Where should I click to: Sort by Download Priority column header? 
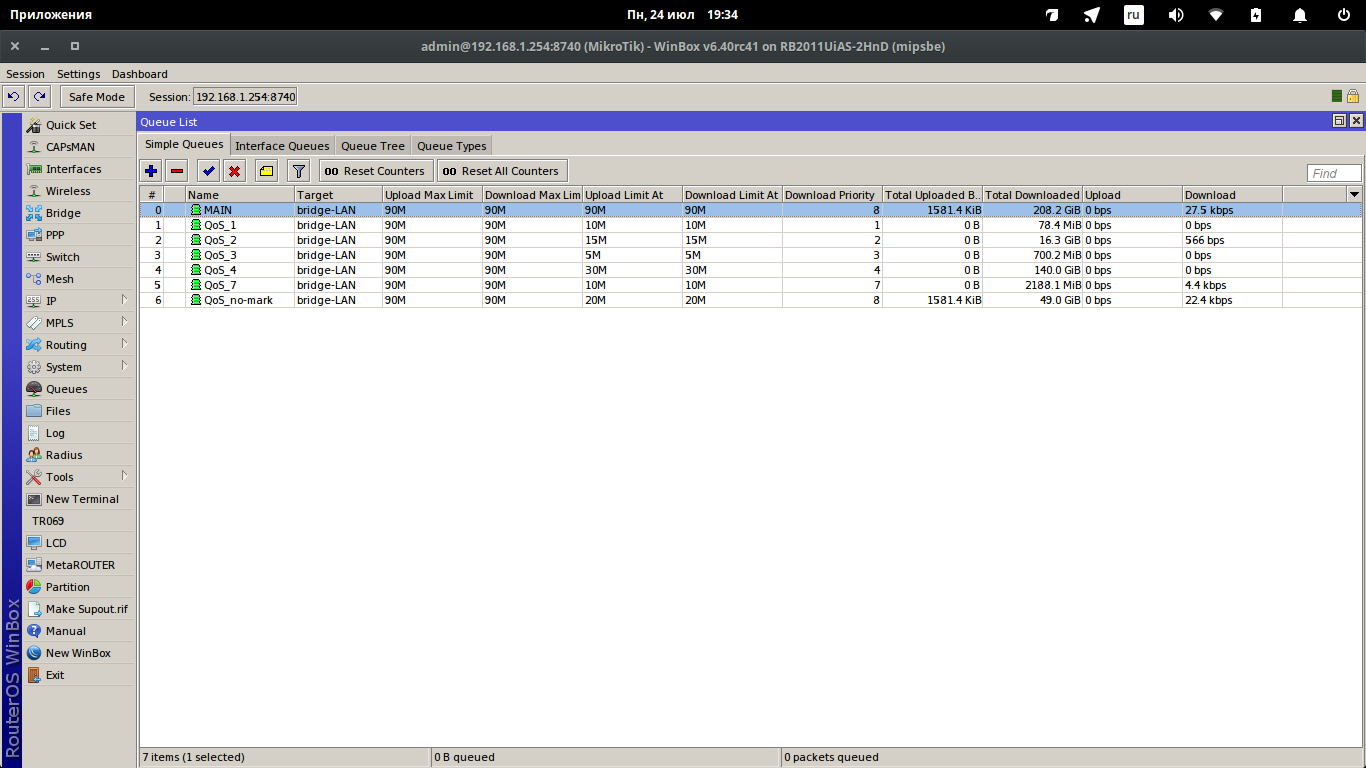(x=832, y=194)
